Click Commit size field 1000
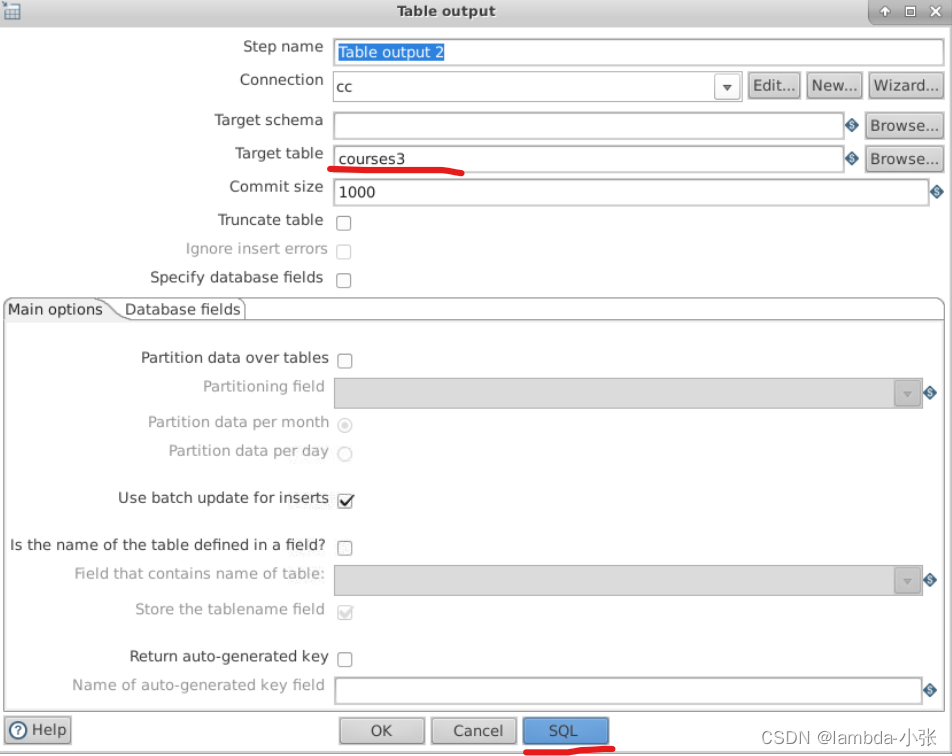The image size is (952, 756). pyautogui.click(x=631, y=192)
